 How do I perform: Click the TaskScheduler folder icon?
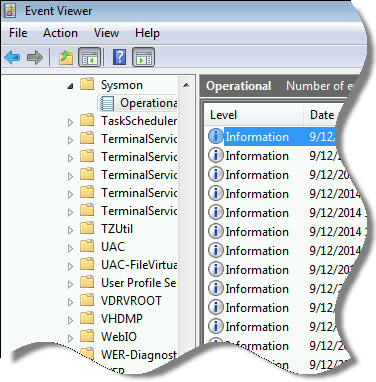click(x=87, y=120)
